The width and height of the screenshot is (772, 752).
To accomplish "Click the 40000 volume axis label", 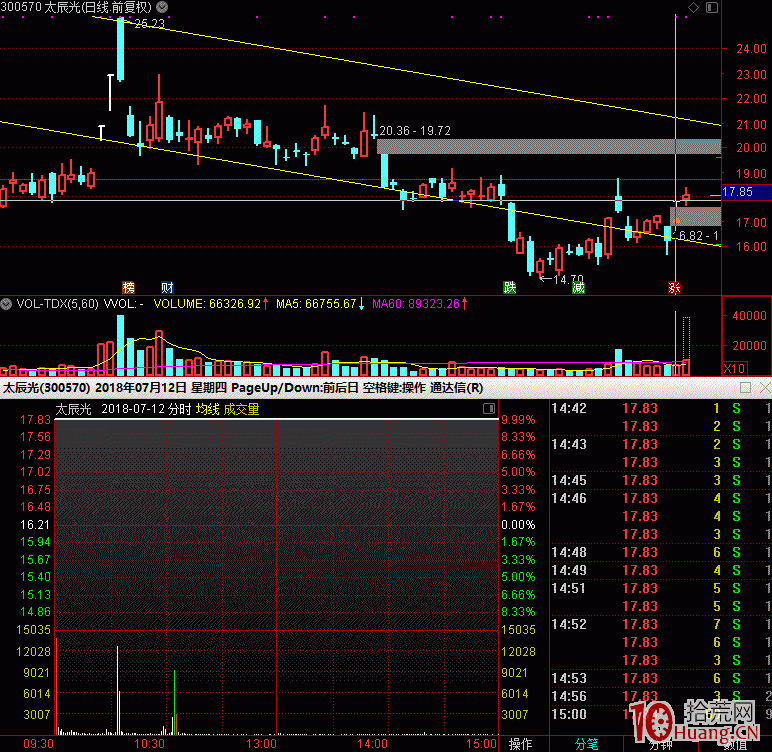I will tap(749, 316).
